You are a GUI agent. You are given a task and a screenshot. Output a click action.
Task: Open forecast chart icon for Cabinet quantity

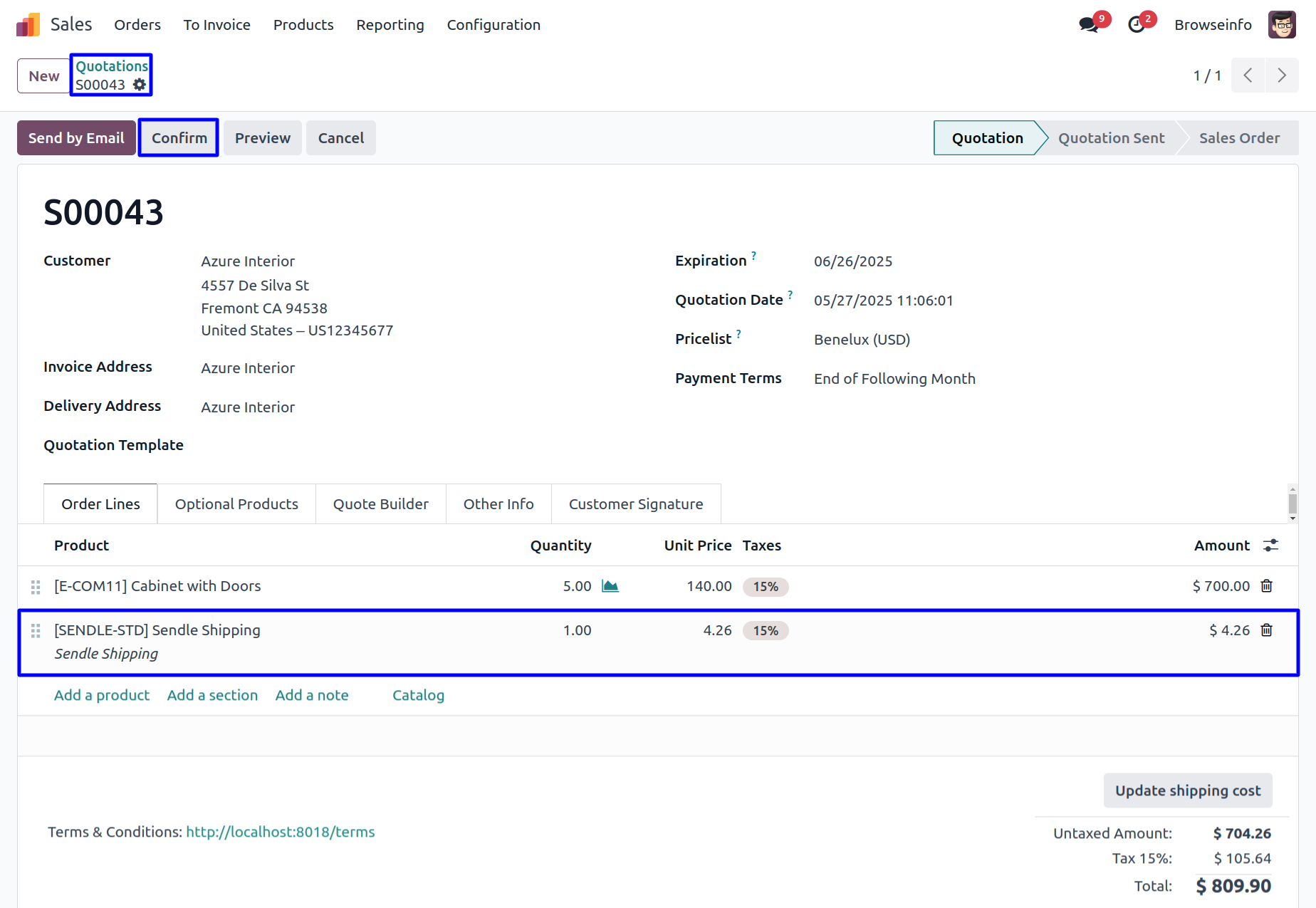(610, 586)
